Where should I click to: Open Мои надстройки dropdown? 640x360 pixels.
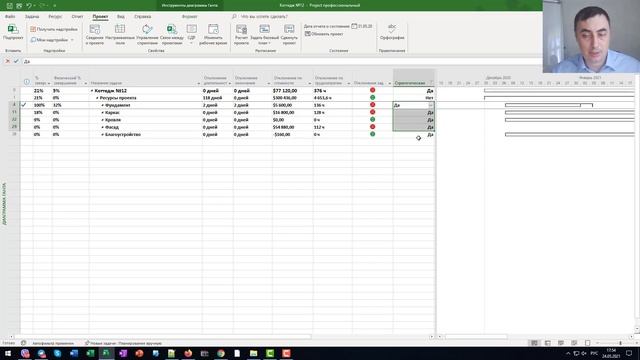(52, 40)
